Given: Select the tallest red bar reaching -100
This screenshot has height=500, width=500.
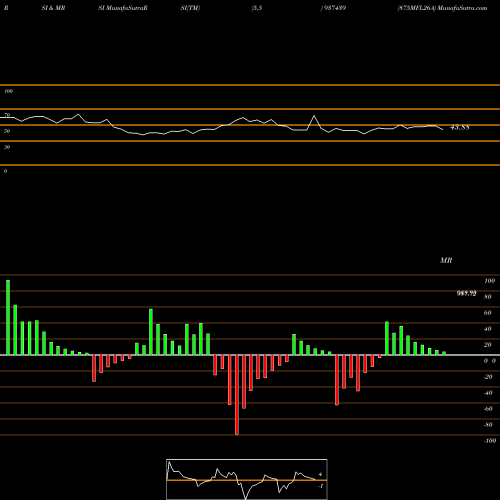Looking at the screenshot, I should click(237, 395).
